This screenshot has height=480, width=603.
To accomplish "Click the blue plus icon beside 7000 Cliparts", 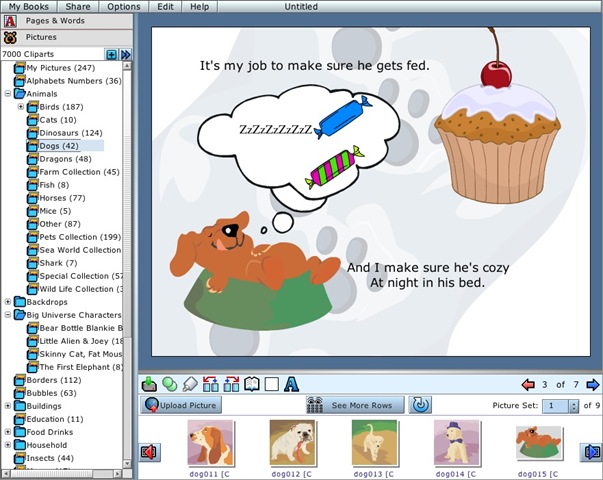I will (112, 55).
